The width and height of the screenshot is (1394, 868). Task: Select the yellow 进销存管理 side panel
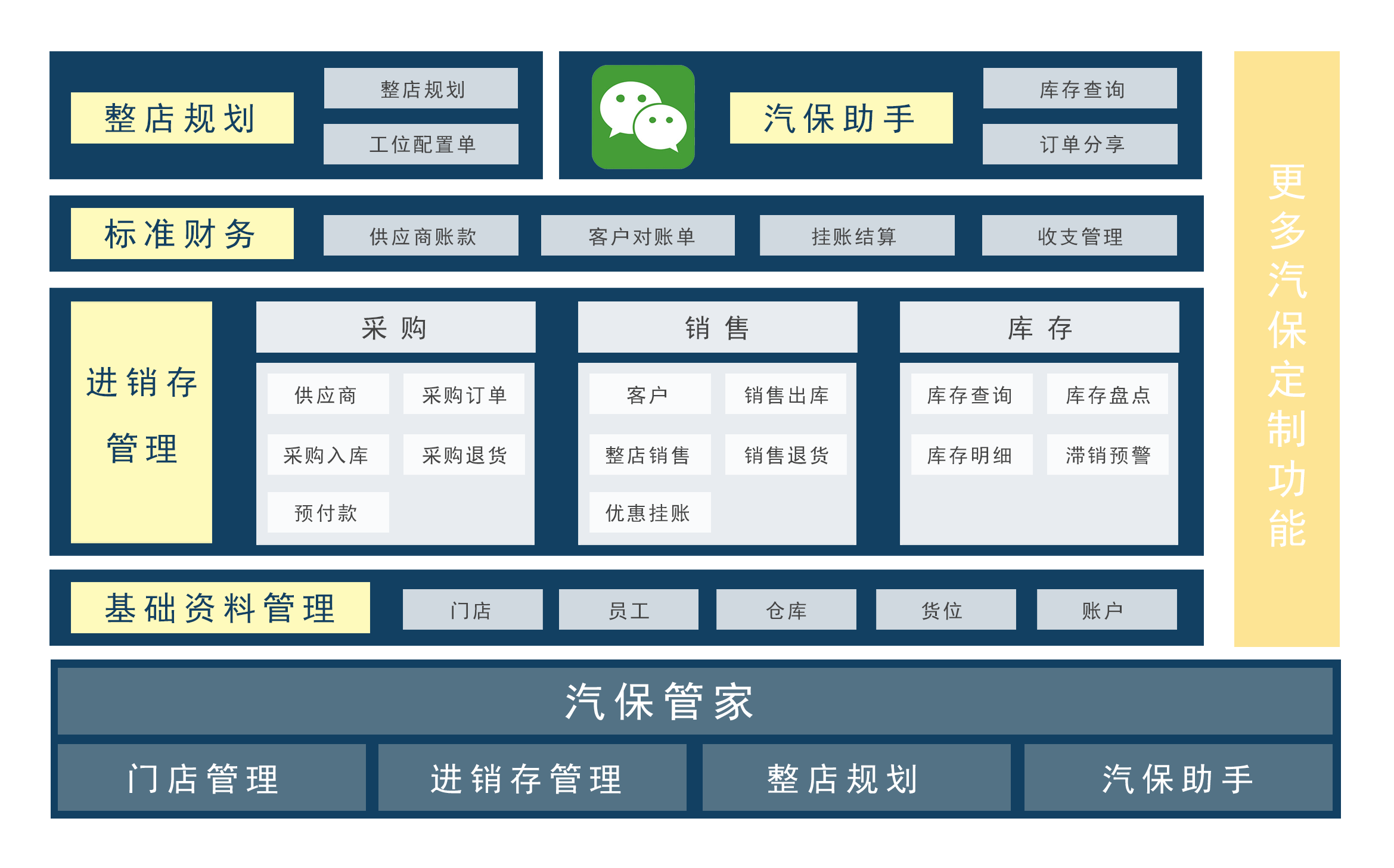coord(141,422)
